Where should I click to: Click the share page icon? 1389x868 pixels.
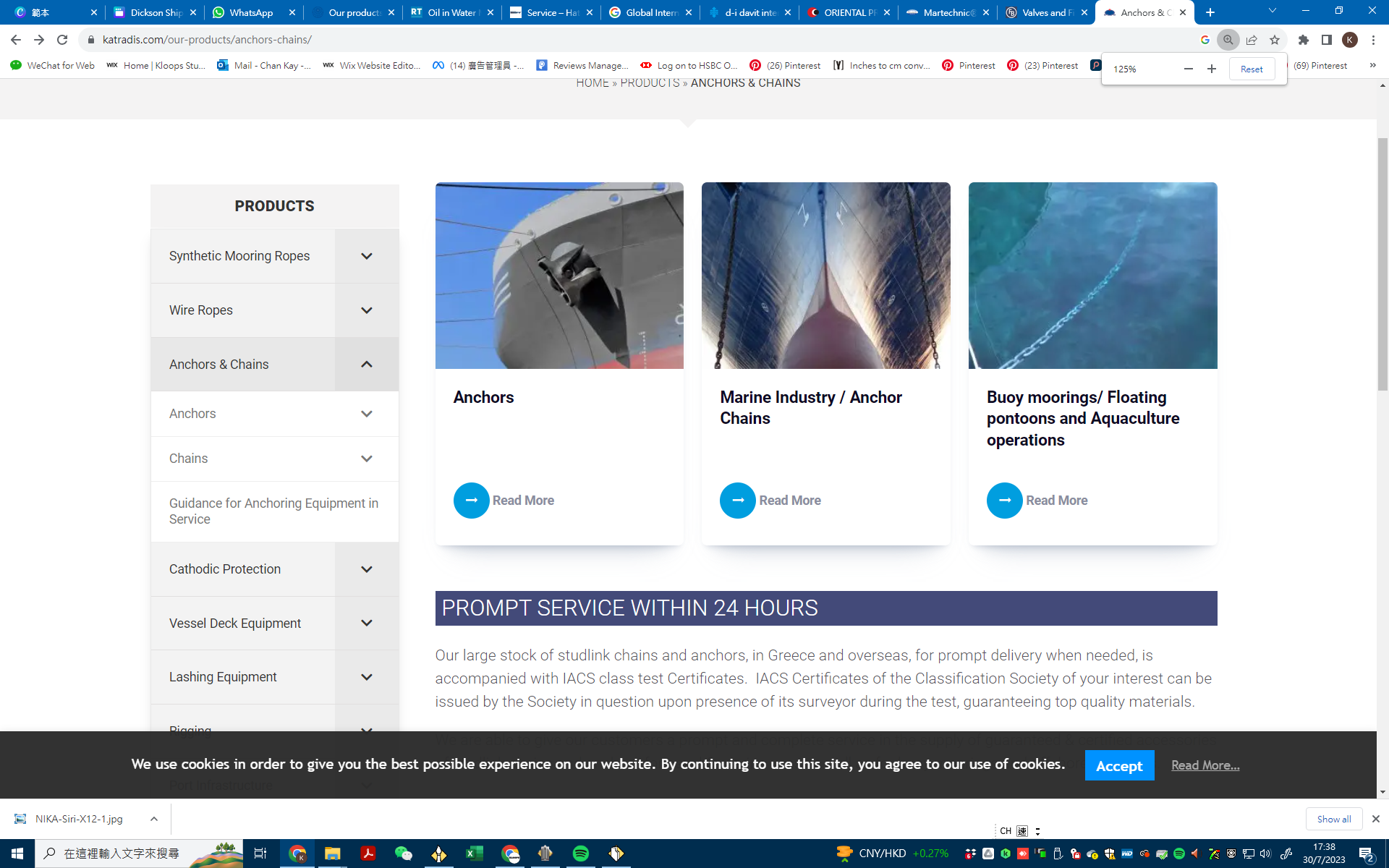point(1252,40)
